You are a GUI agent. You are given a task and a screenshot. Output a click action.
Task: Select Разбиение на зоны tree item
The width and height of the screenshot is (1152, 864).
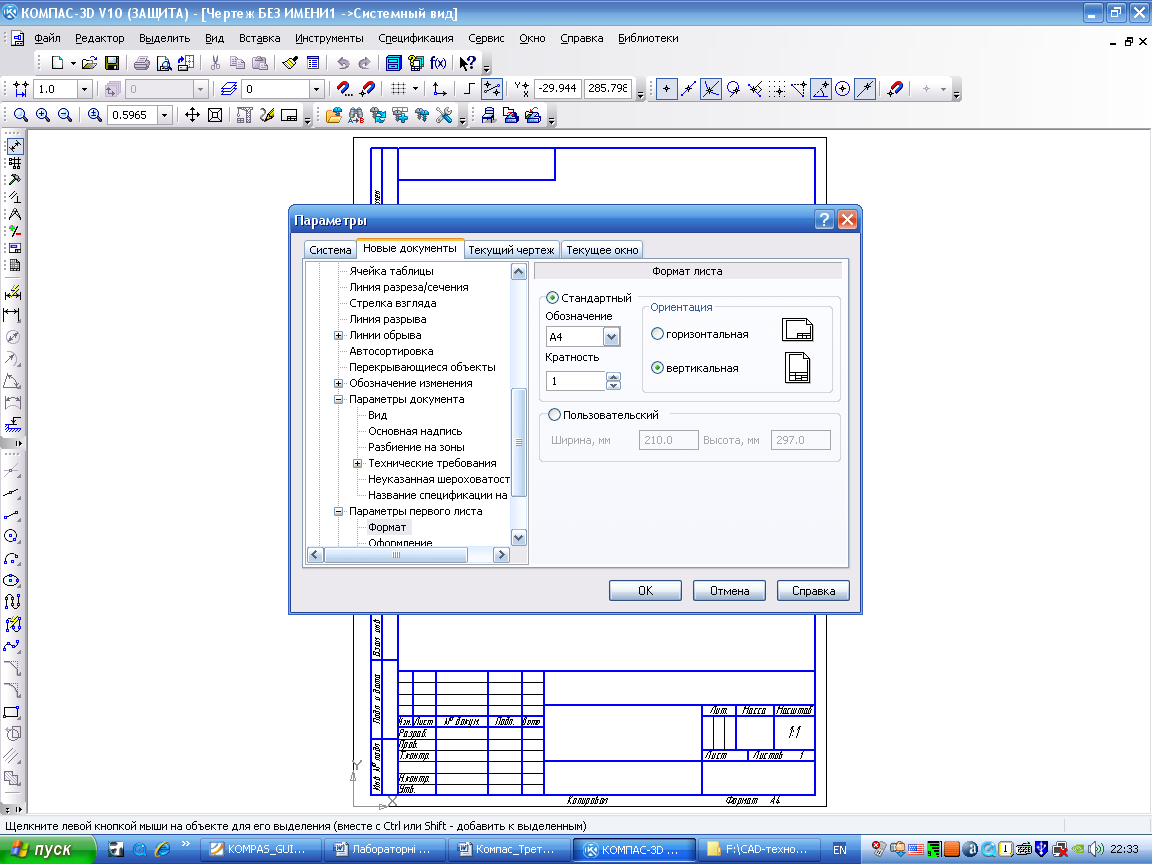[x=417, y=447]
